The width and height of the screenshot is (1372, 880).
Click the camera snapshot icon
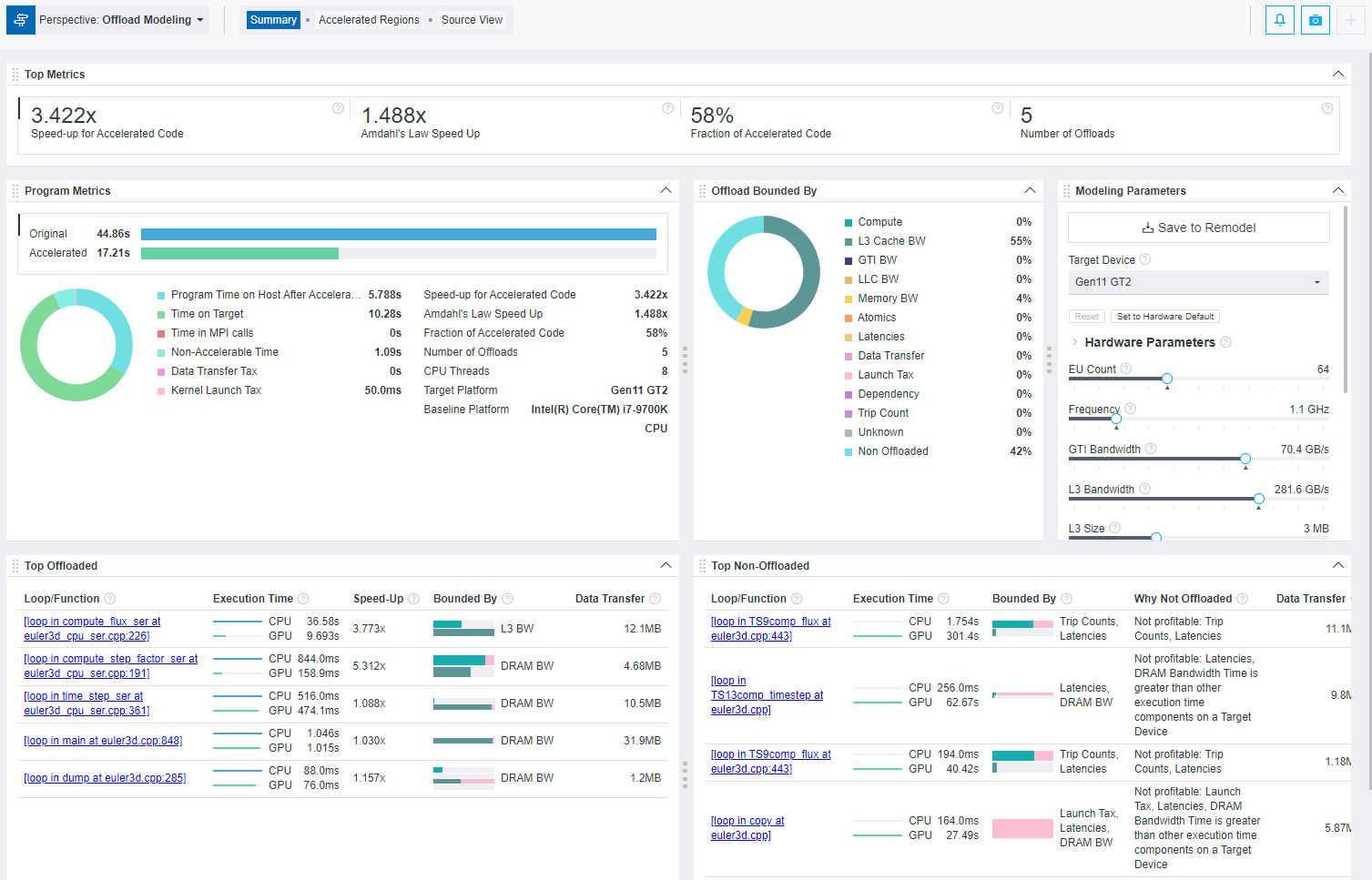tap(1315, 20)
